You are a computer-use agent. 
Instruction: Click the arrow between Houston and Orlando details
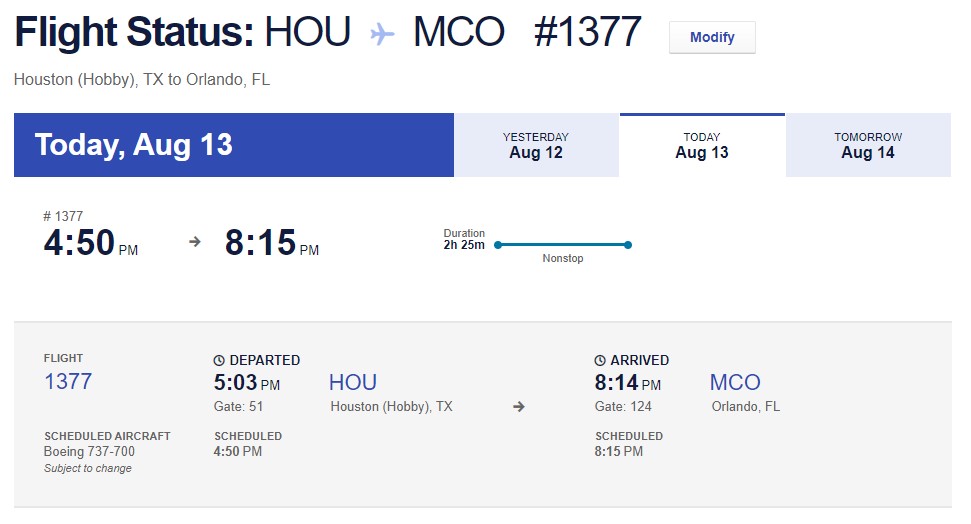[x=519, y=407]
